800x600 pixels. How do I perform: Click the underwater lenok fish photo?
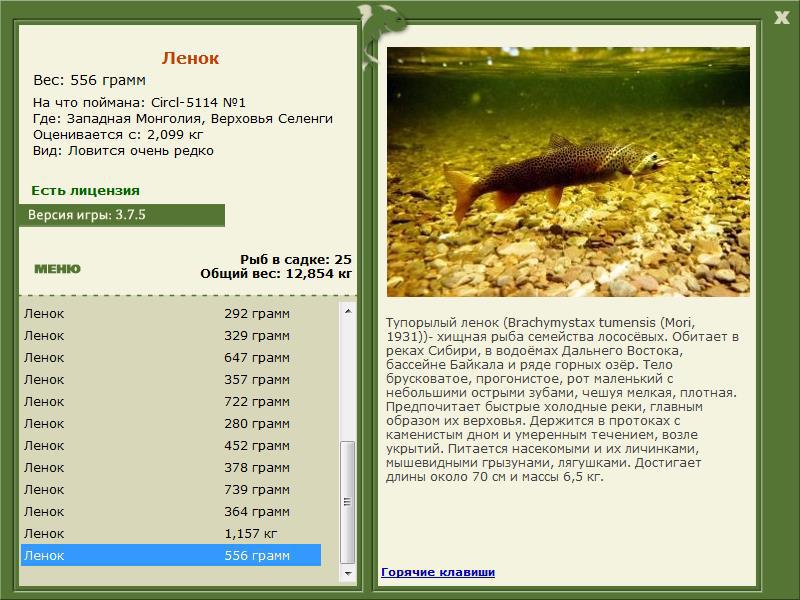568,172
